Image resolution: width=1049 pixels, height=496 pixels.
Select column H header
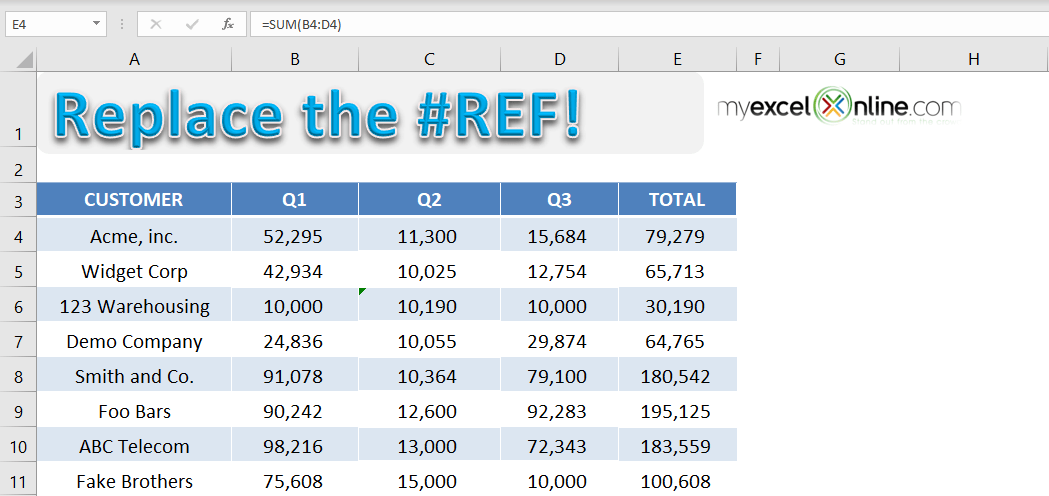tap(974, 60)
